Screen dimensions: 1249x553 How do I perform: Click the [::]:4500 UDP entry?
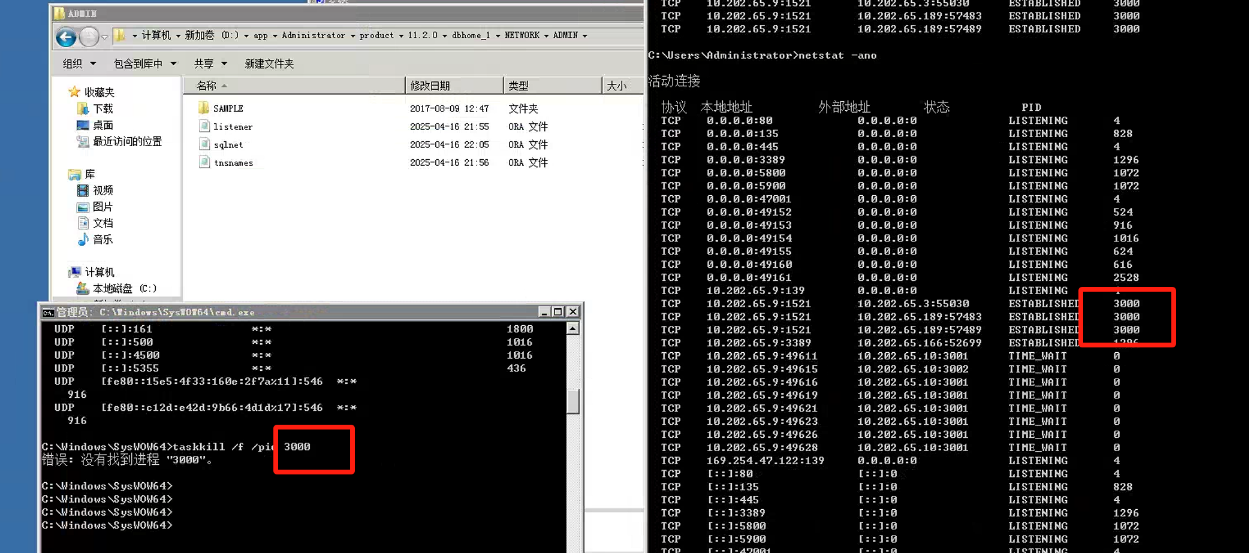click(130, 355)
